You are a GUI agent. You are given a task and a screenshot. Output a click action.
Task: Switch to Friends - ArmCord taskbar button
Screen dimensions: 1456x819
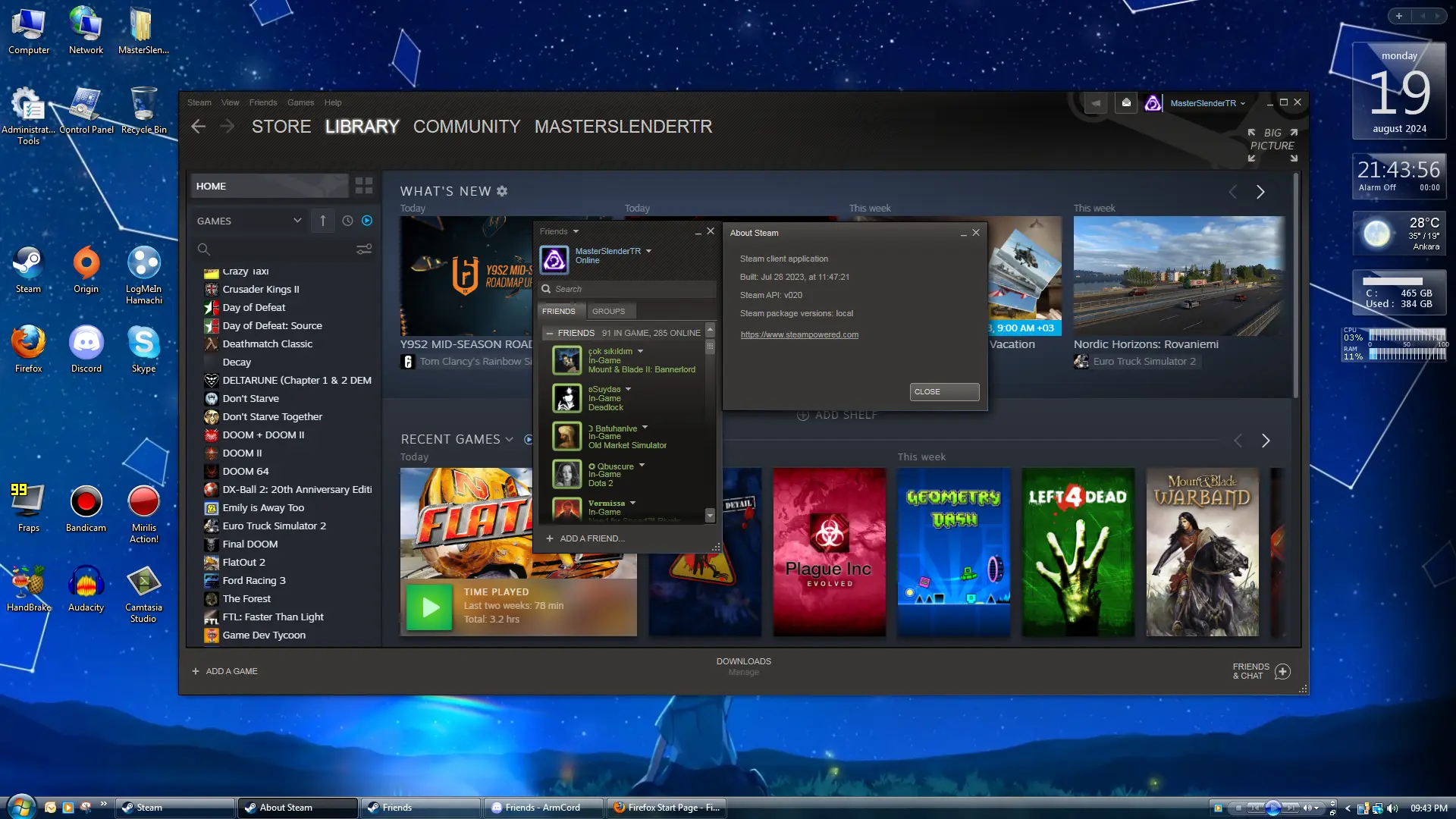pyautogui.click(x=543, y=808)
